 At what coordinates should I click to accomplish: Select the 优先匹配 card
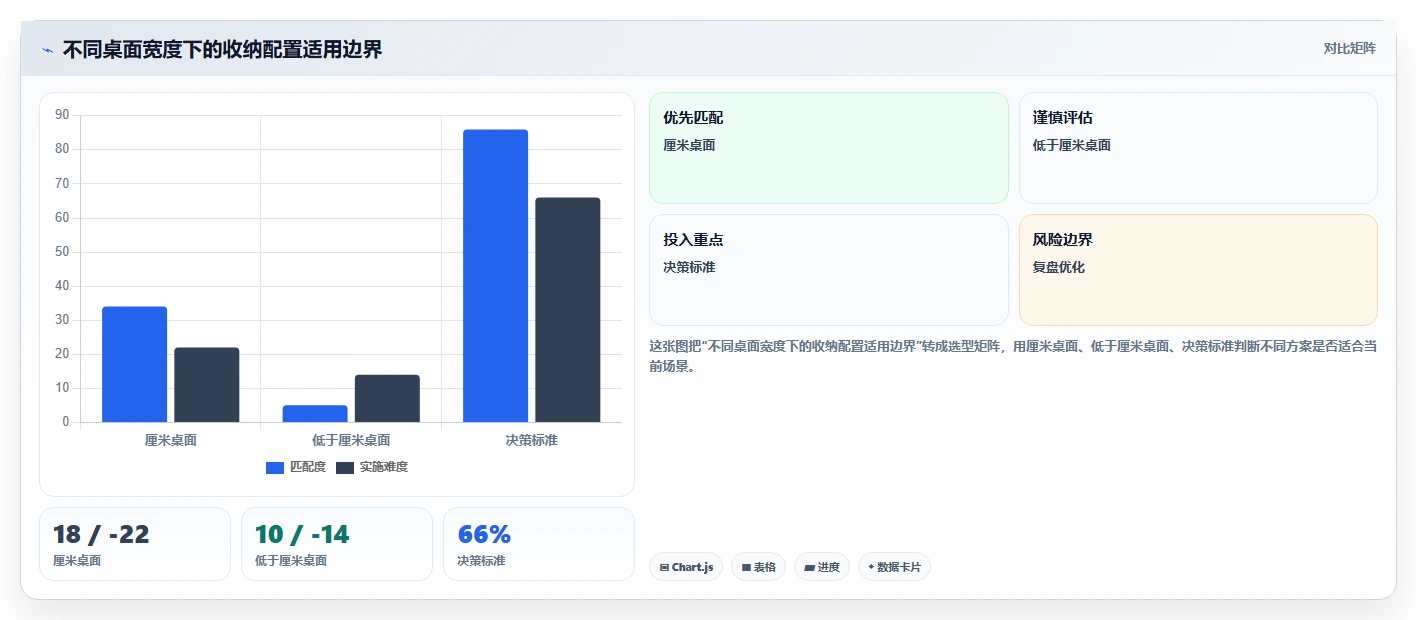coord(829,148)
